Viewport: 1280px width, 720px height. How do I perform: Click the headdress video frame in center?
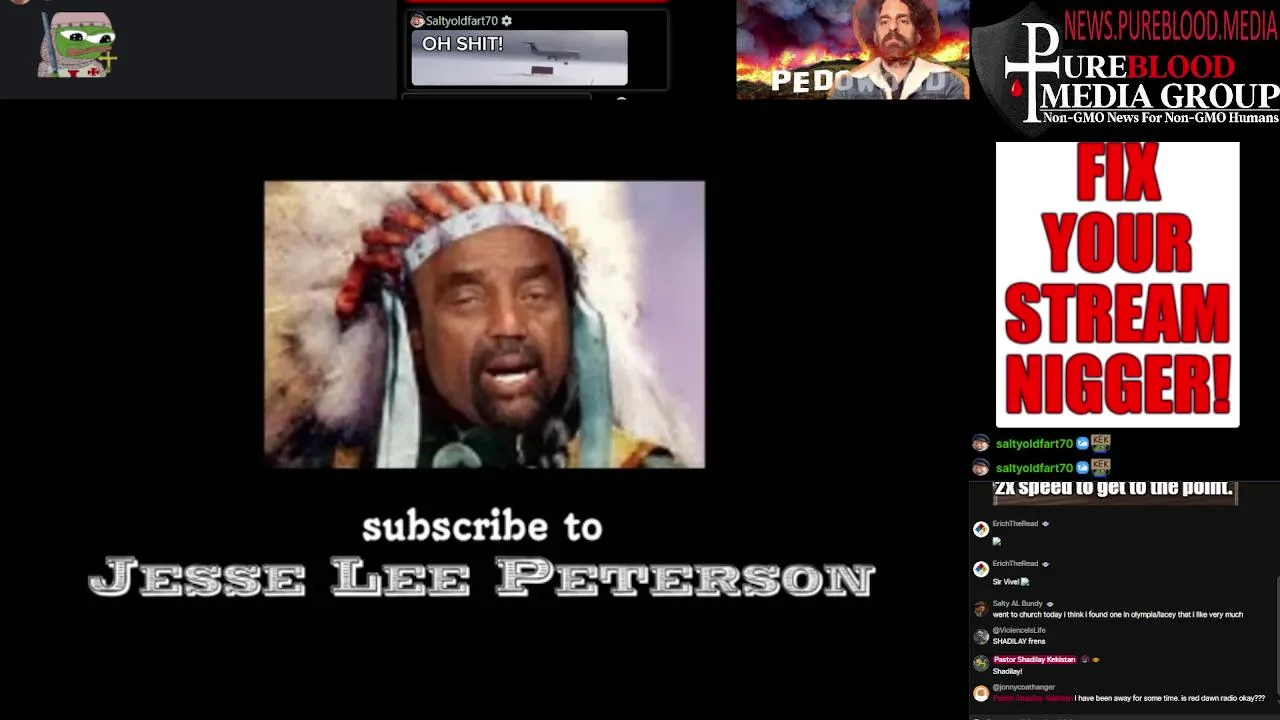[484, 324]
